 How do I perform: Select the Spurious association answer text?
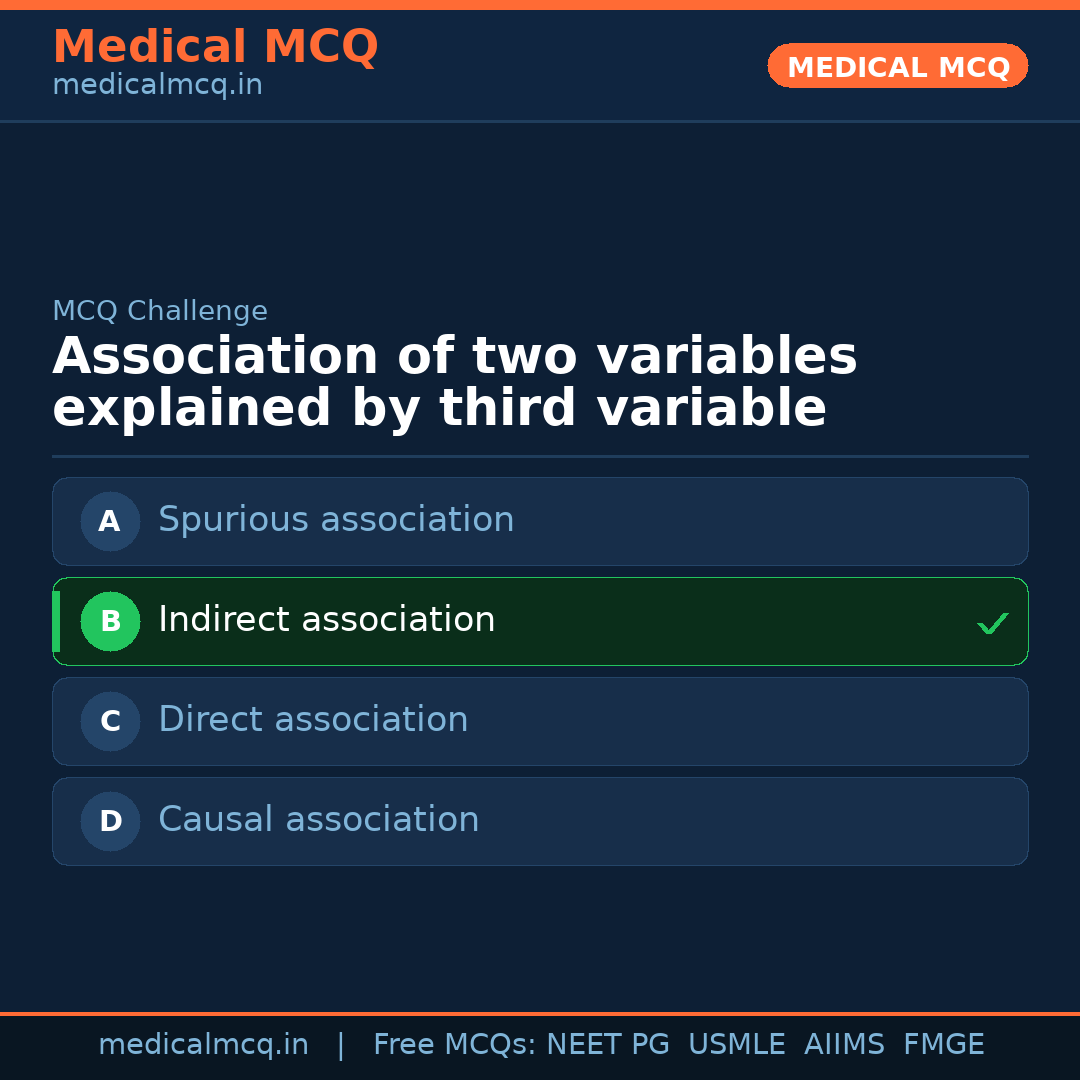tap(336, 520)
